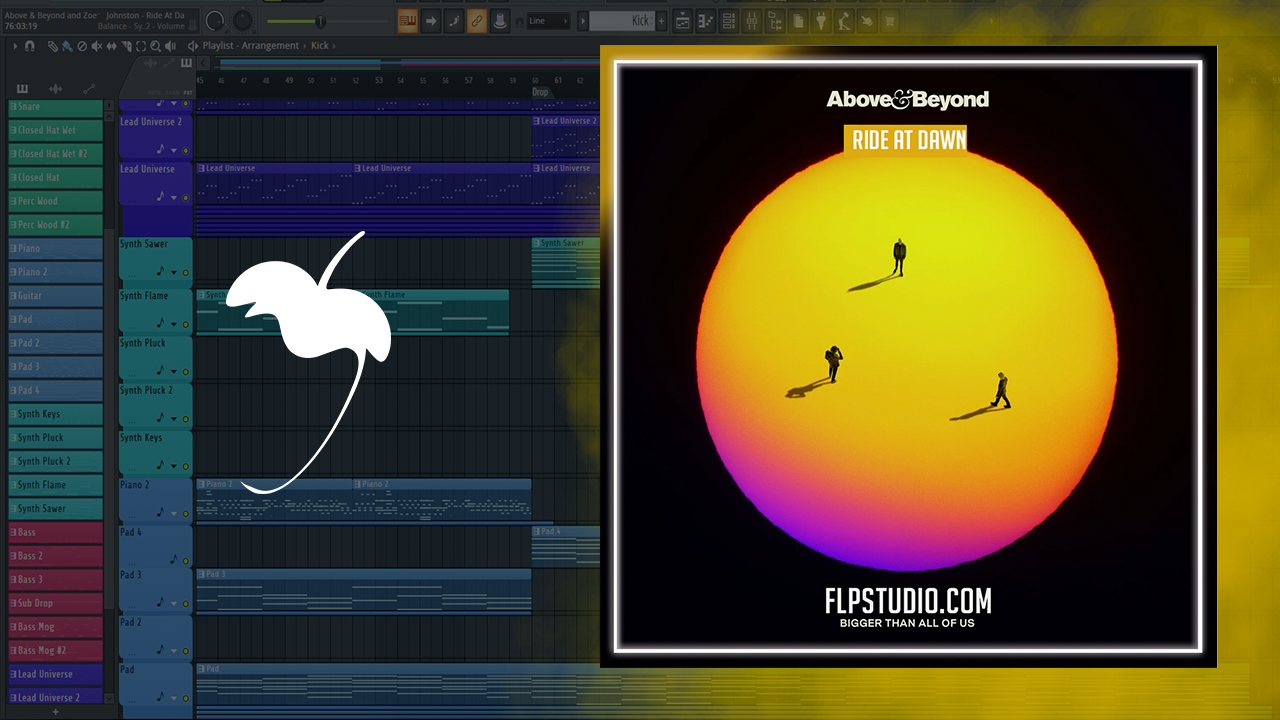Toggle mute LED on Synth Sawer track
Image resolution: width=1280 pixels, height=720 pixels.
pos(185,272)
